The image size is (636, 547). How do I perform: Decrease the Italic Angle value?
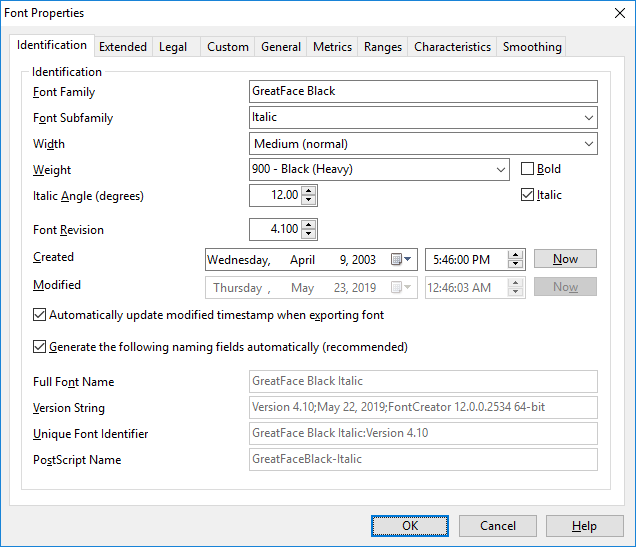[x=309, y=201]
